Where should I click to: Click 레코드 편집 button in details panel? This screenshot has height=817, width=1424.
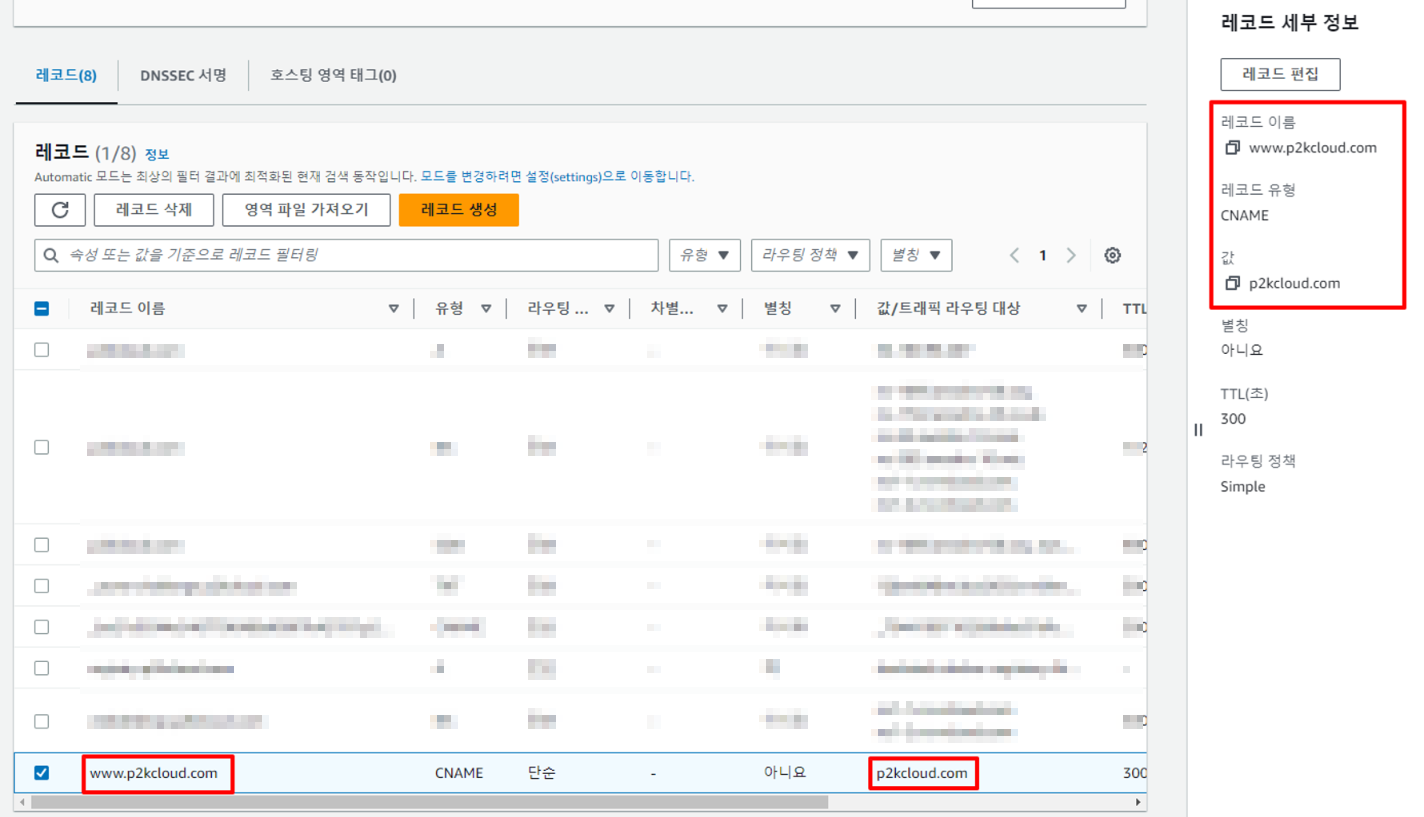click(1281, 75)
